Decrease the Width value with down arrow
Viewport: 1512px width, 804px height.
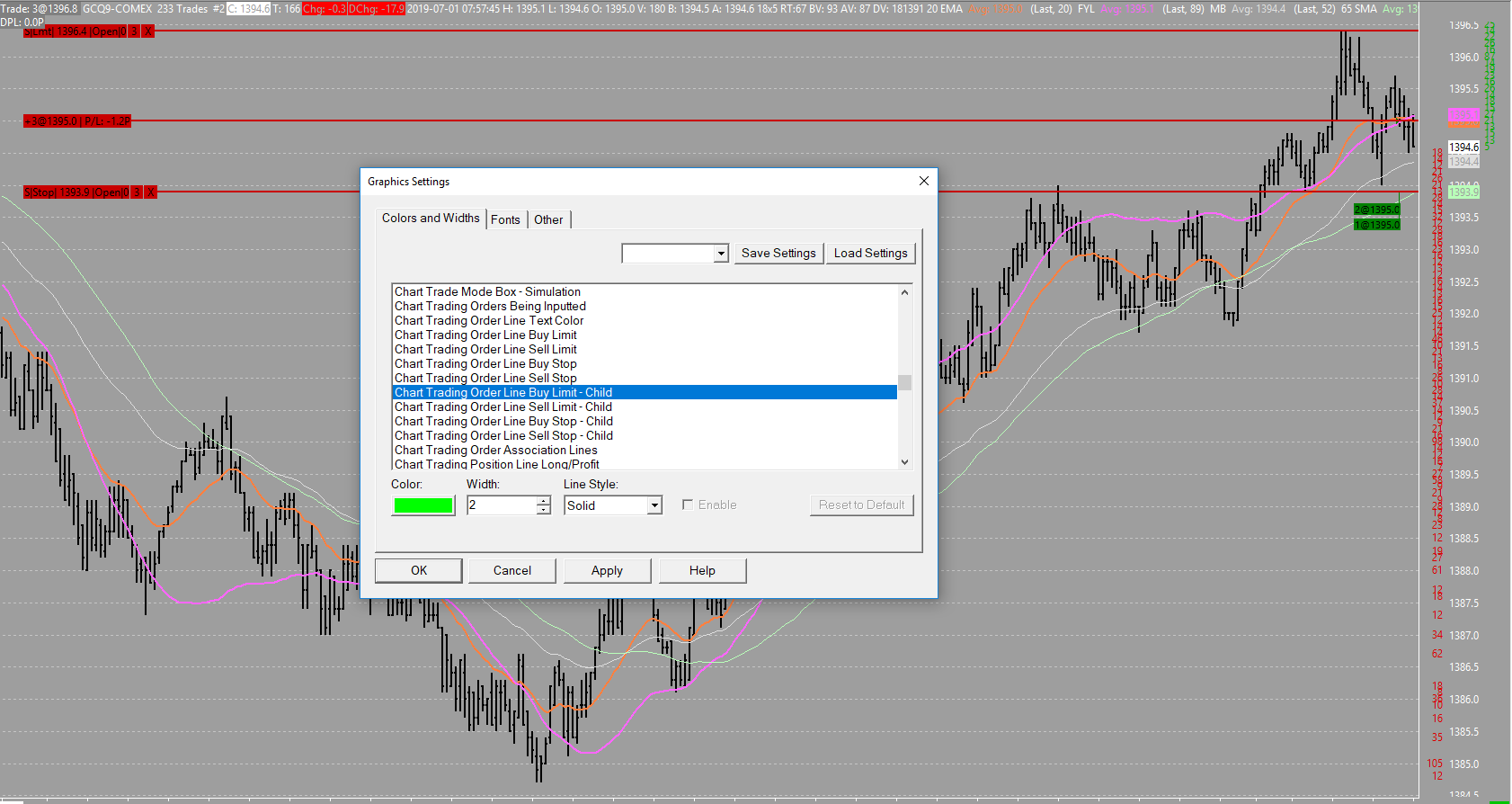tap(543, 510)
